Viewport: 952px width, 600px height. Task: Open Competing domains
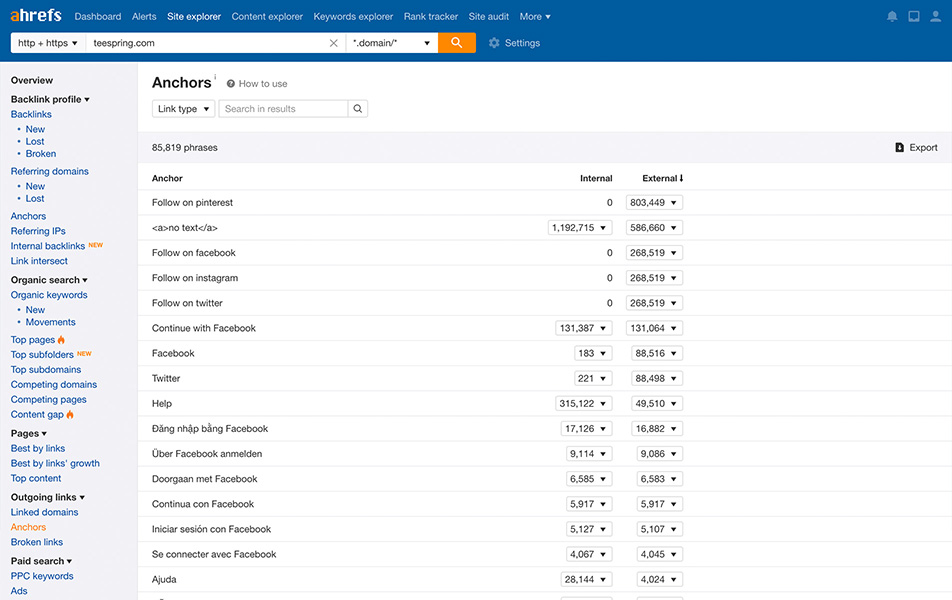click(x=53, y=384)
